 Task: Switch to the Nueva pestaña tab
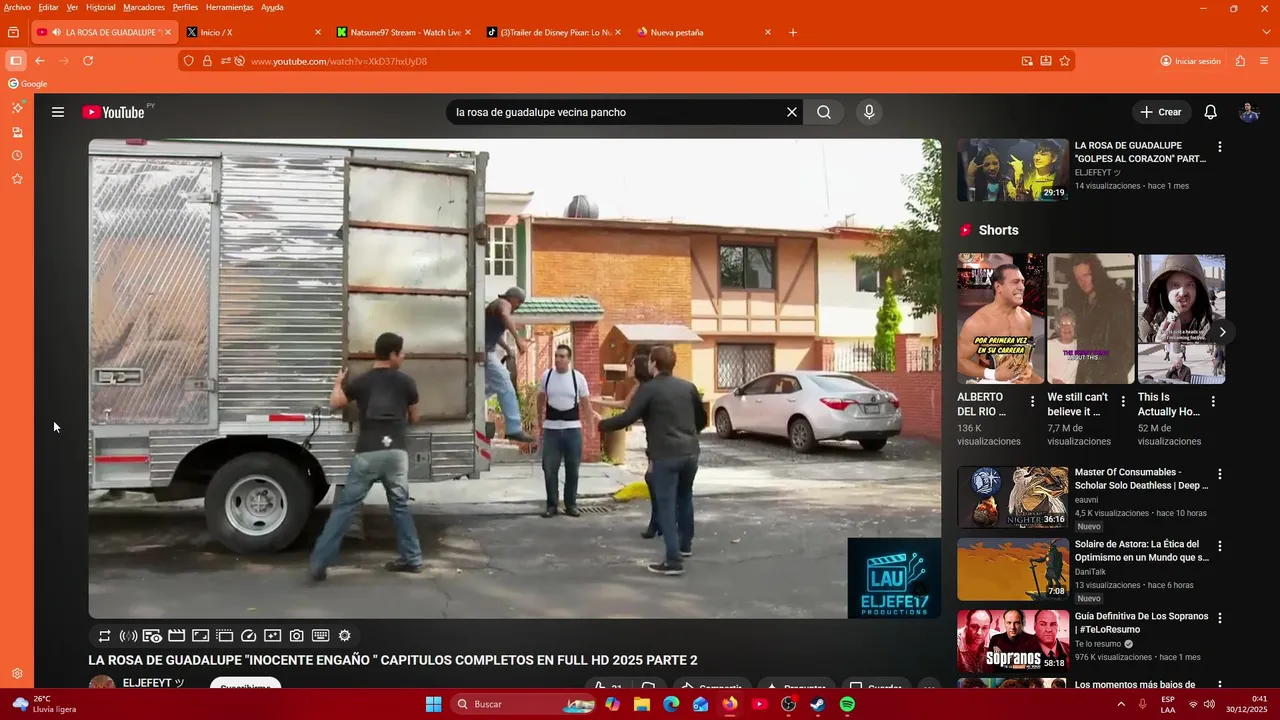click(704, 32)
